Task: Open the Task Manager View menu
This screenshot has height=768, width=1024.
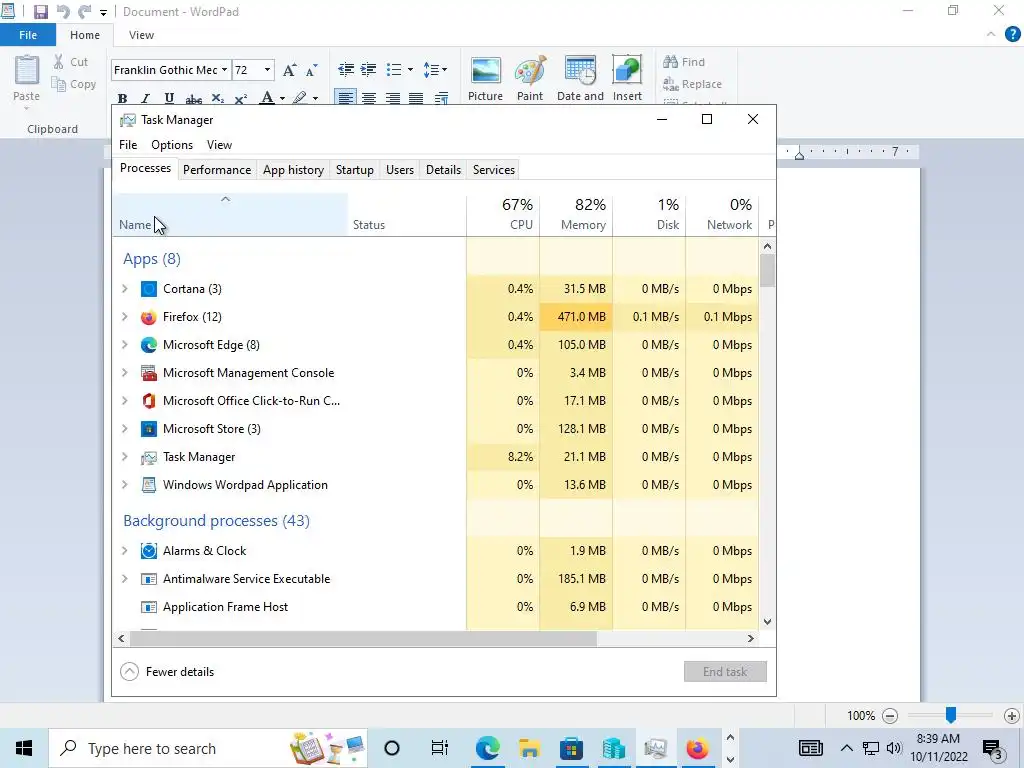Action: [219, 145]
